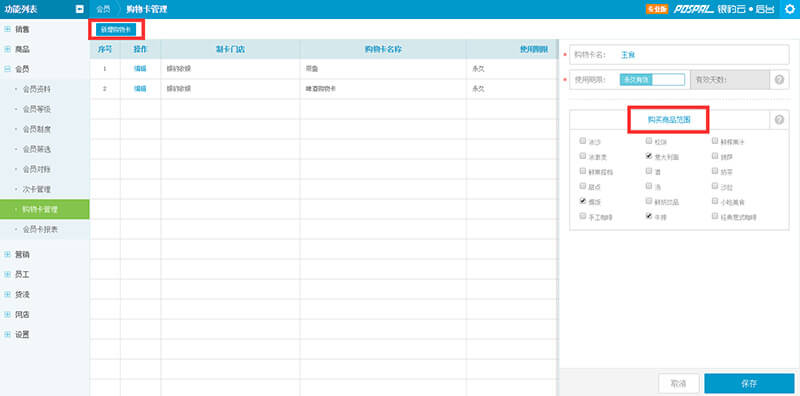Expand the 营销 section in the sidebar
800x396 pixels.
coord(7,254)
